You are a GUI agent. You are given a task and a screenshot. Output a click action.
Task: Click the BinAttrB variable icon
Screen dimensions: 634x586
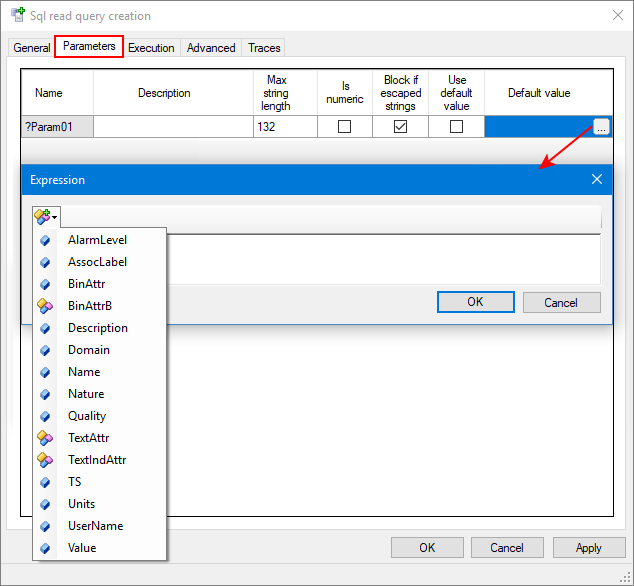45,306
